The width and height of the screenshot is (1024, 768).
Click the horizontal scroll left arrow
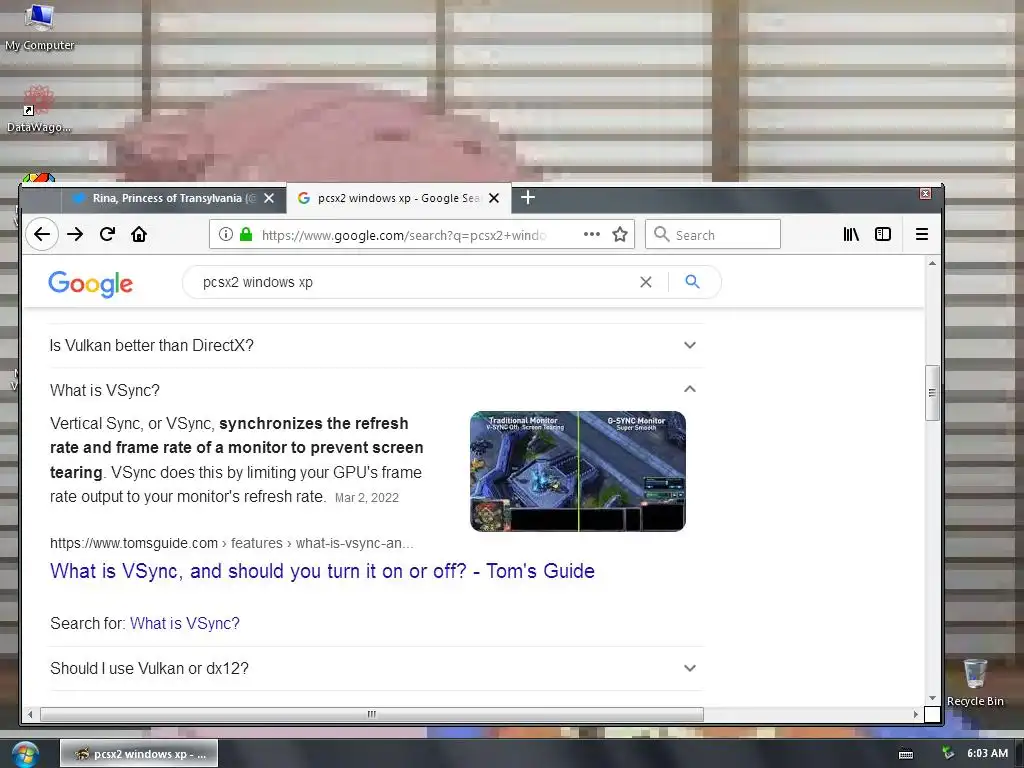tap(30, 714)
